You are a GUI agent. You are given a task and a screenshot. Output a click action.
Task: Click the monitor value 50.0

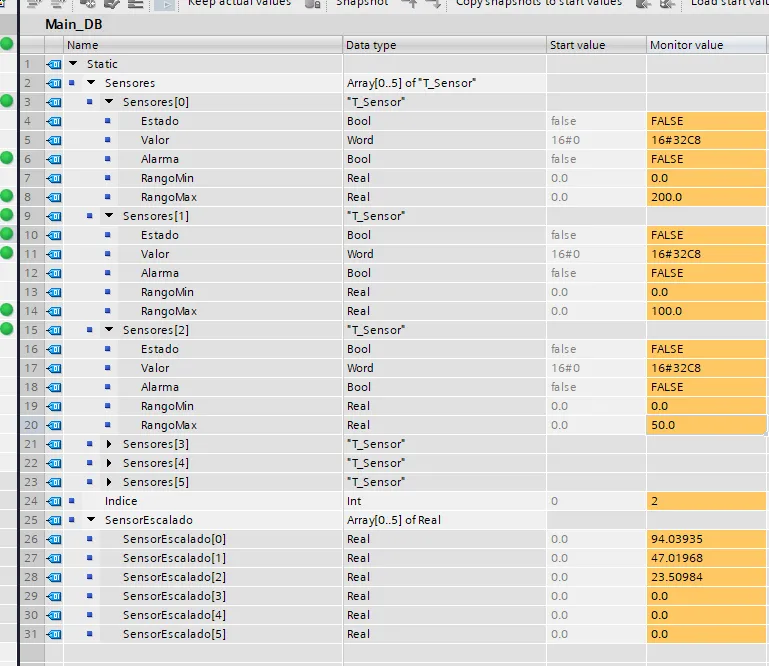pos(706,425)
